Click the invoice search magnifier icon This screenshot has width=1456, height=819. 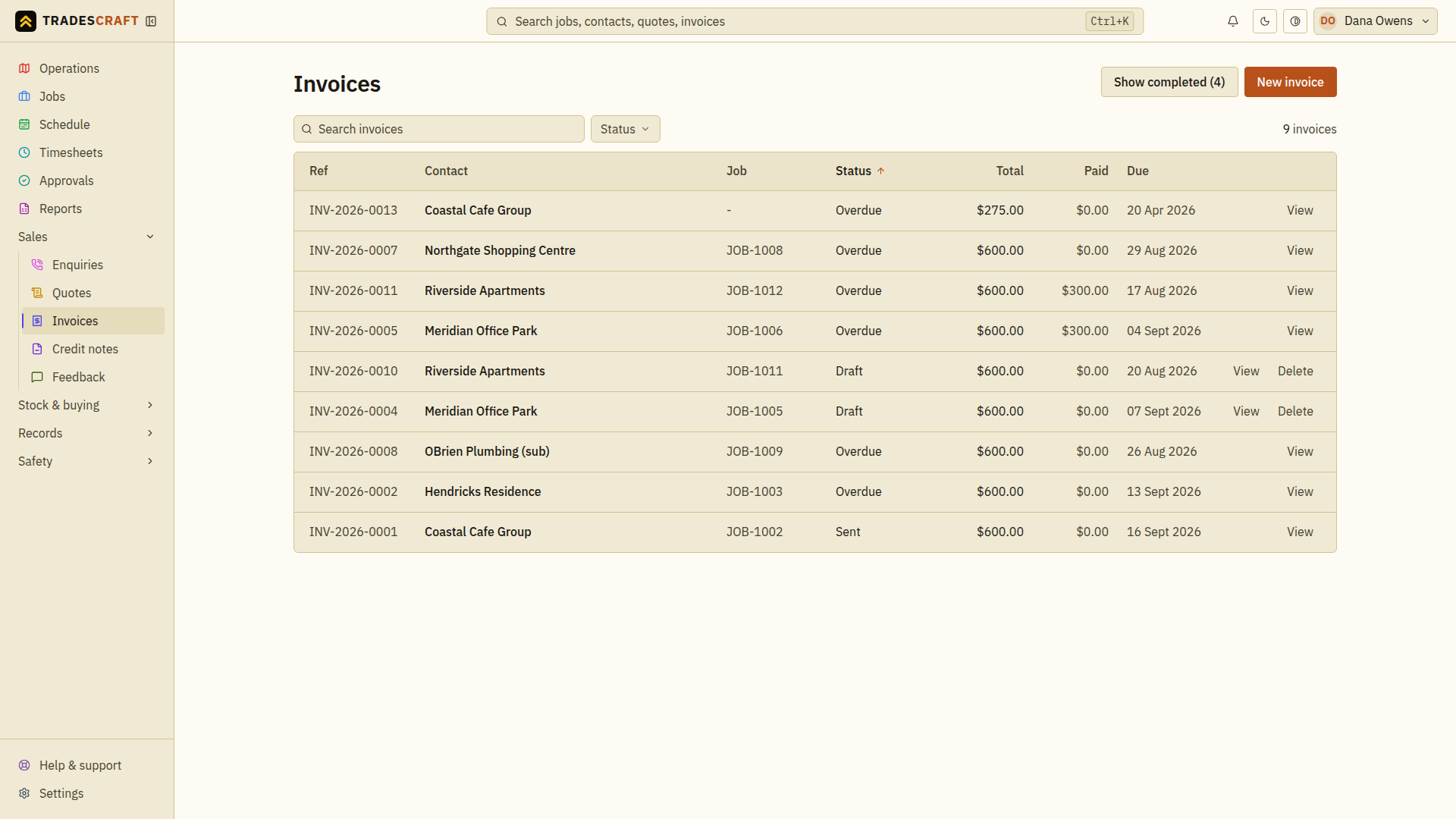click(x=307, y=129)
